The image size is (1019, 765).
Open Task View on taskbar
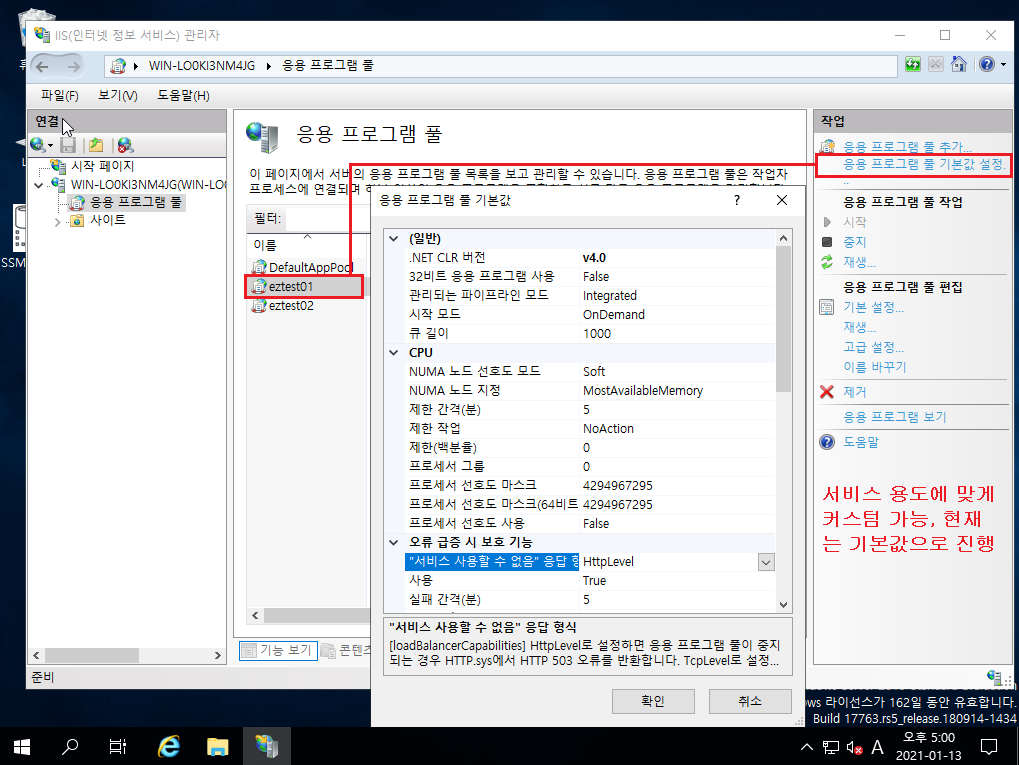[x=118, y=746]
